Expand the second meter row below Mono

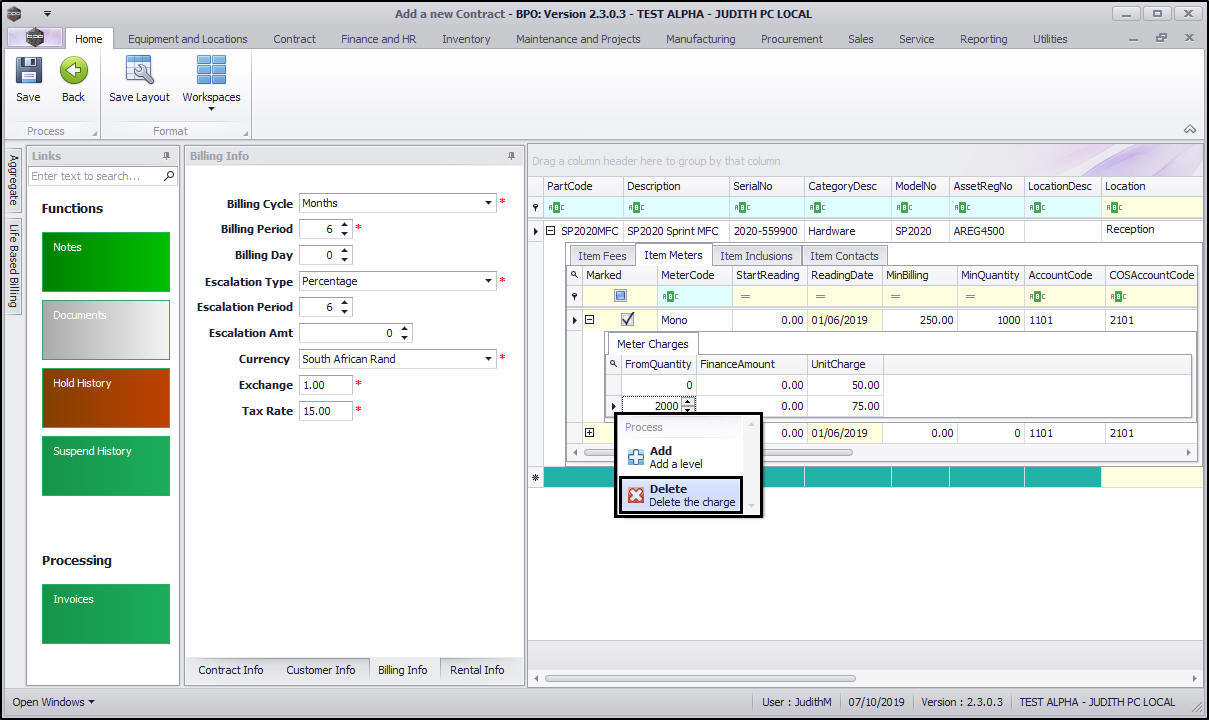[x=590, y=433]
